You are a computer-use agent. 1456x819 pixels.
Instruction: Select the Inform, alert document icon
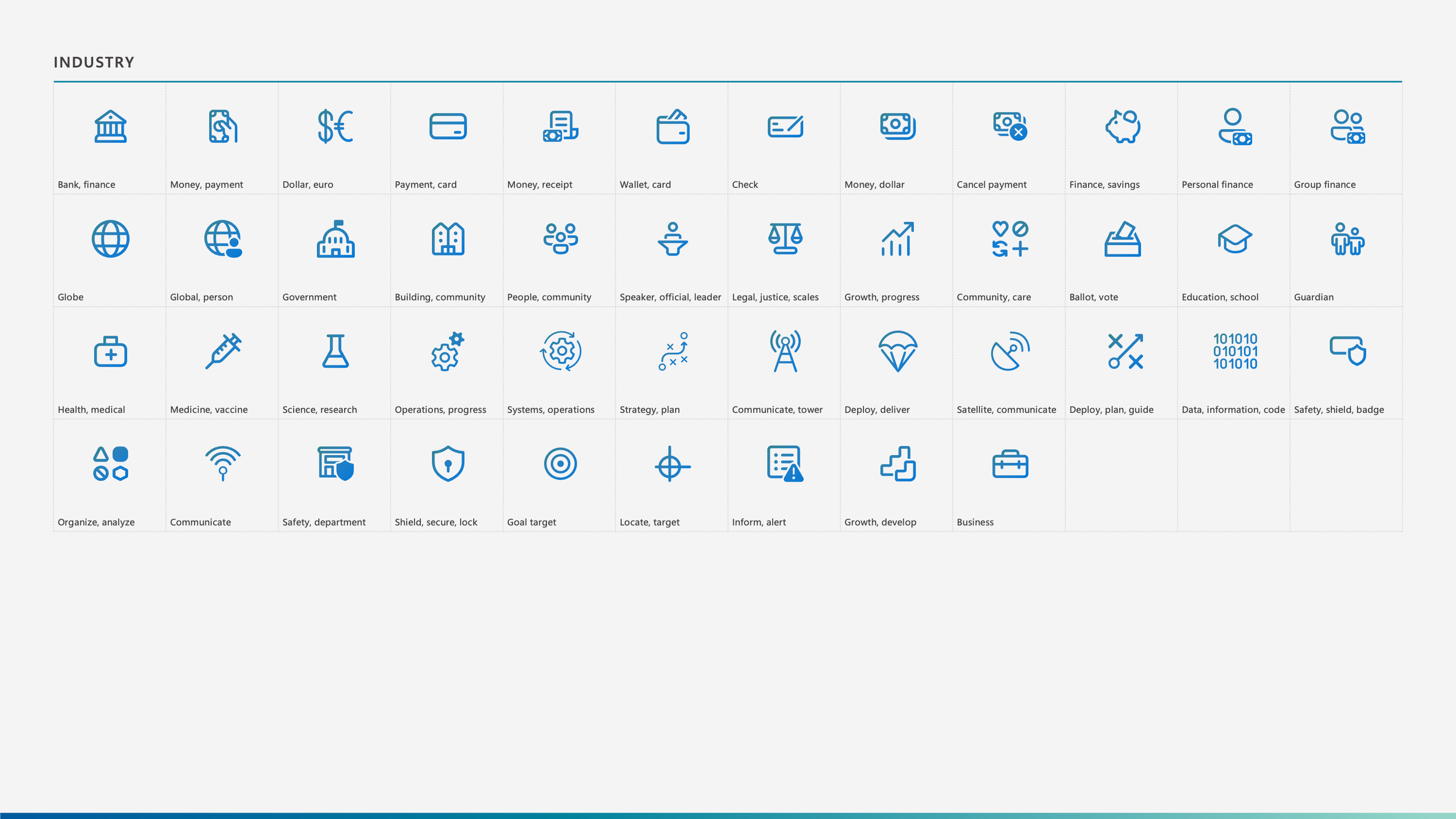tap(785, 464)
